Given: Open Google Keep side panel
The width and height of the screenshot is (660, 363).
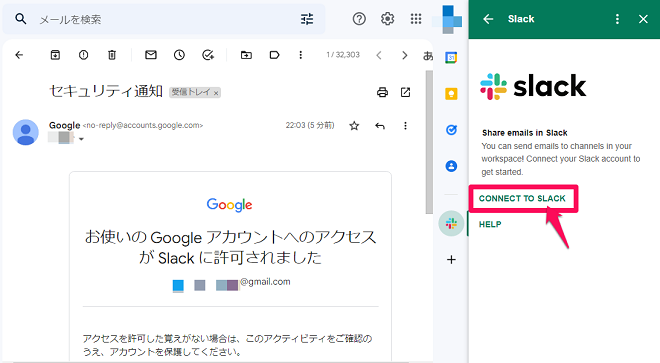Looking at the screenshot, I should [451, 93].
